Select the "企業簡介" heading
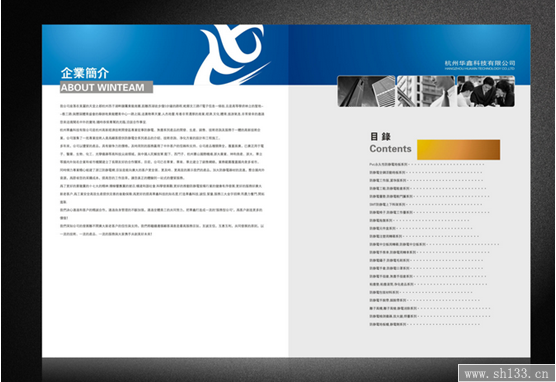556x382 pixels. pos(85,73)
